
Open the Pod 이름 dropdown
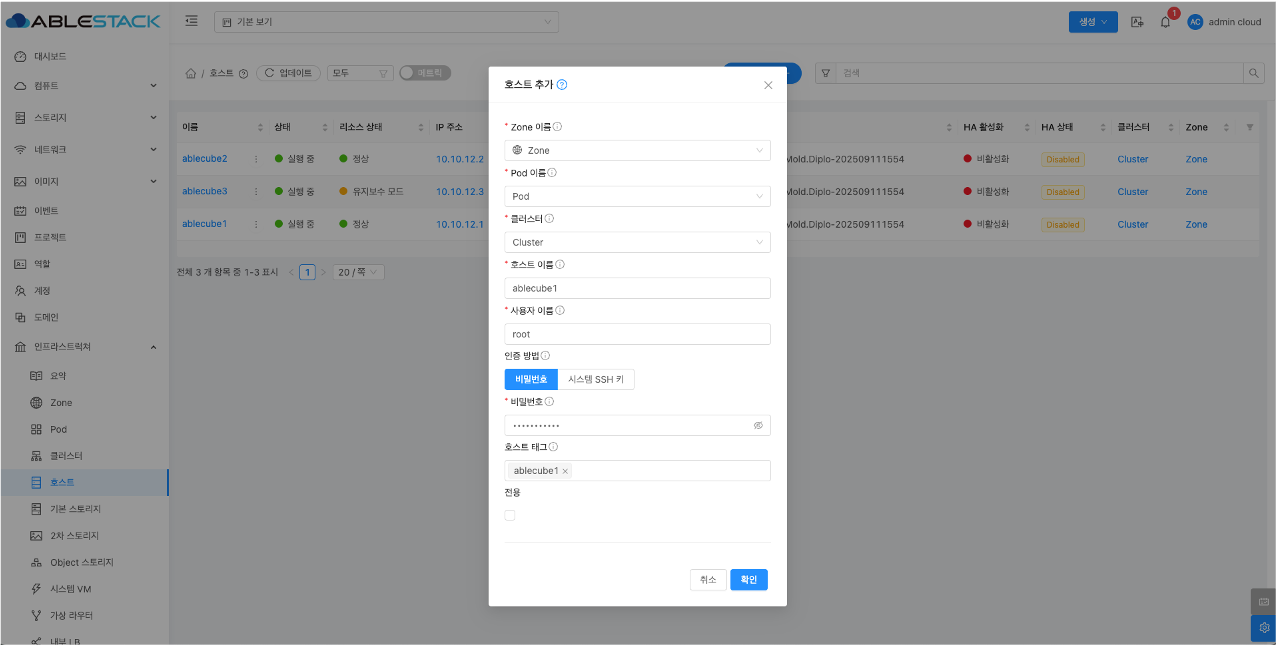tap(637, 196)
